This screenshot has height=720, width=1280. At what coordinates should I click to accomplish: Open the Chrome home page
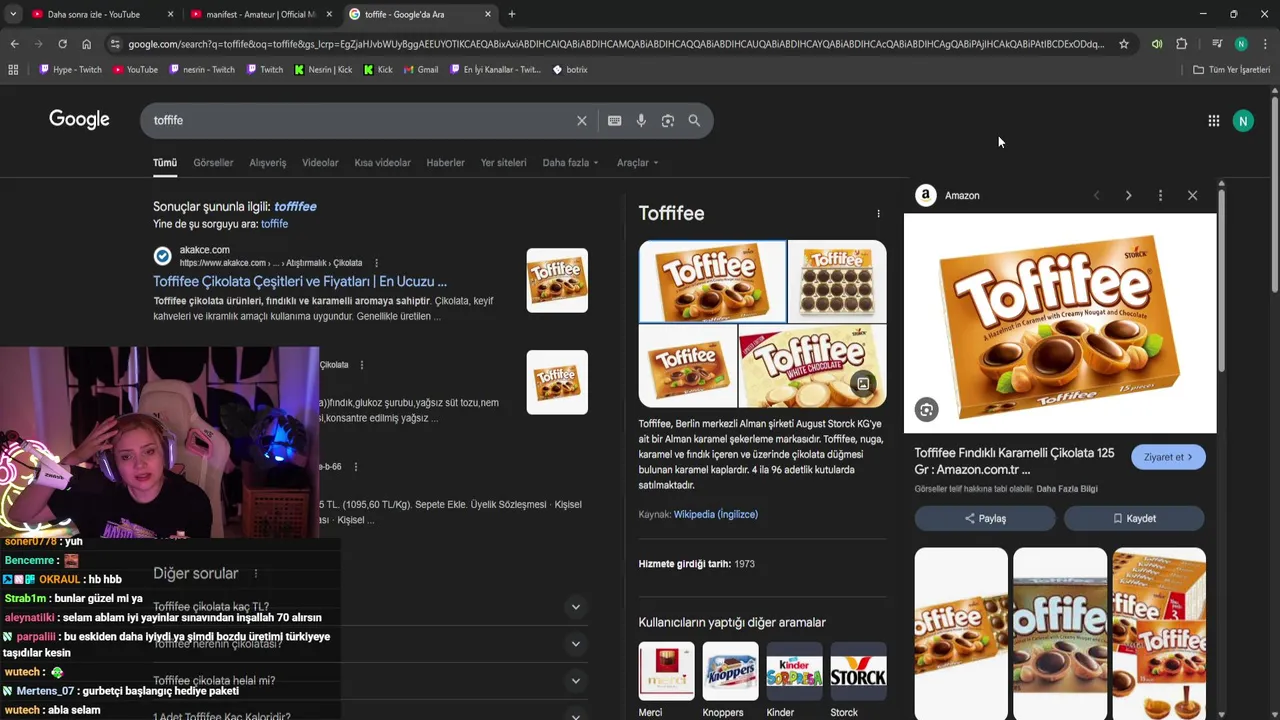[x=86, y=44]
